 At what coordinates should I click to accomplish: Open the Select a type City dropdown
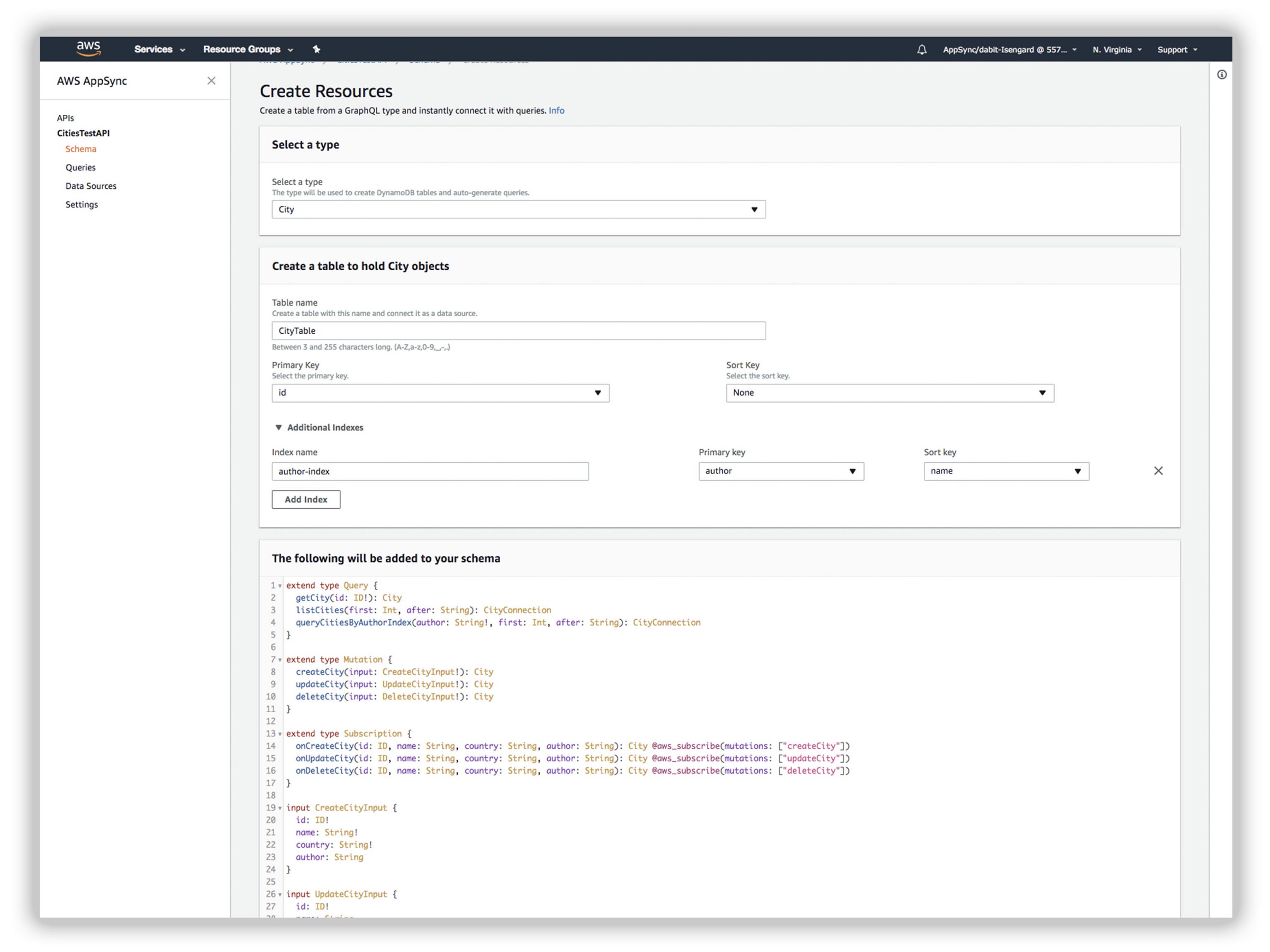pos(518,209)
